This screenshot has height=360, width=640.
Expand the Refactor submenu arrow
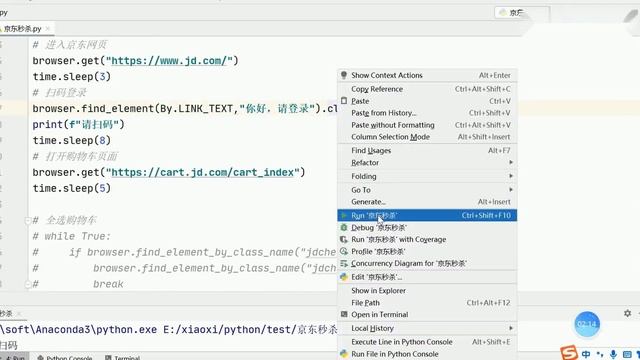tap(511, 162)
